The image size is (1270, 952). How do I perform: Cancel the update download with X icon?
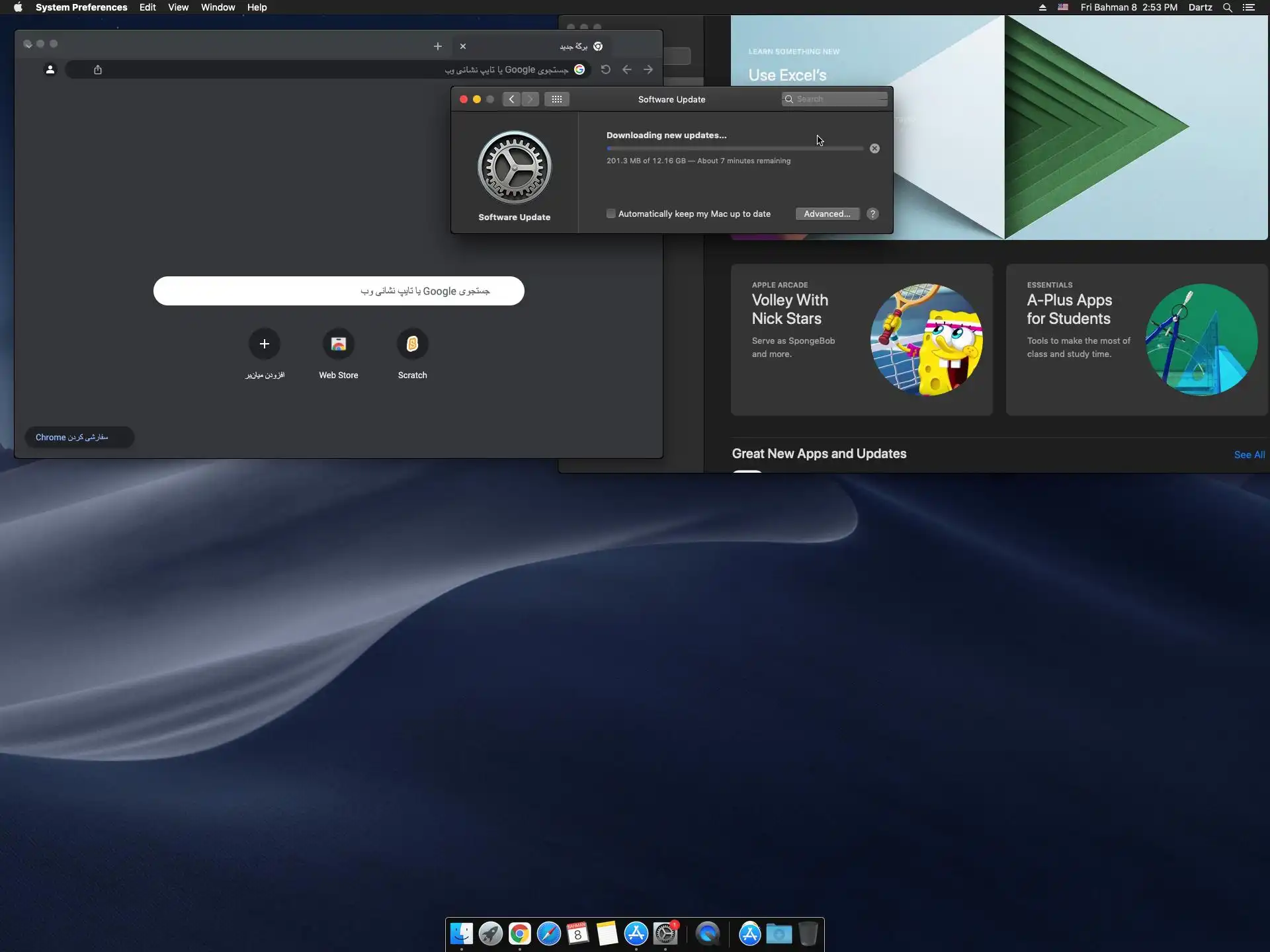coord(874,149)
